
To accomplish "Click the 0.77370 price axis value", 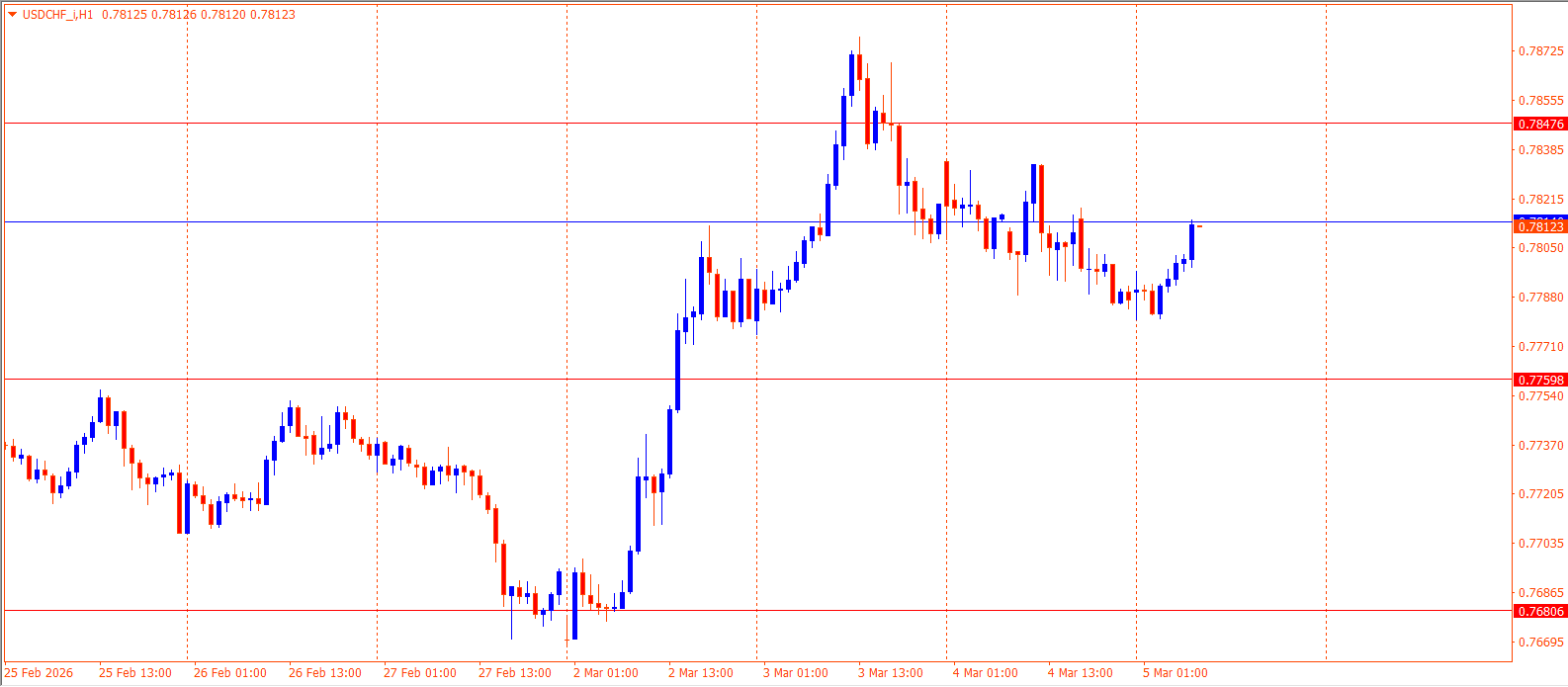I will [1541, 446].
